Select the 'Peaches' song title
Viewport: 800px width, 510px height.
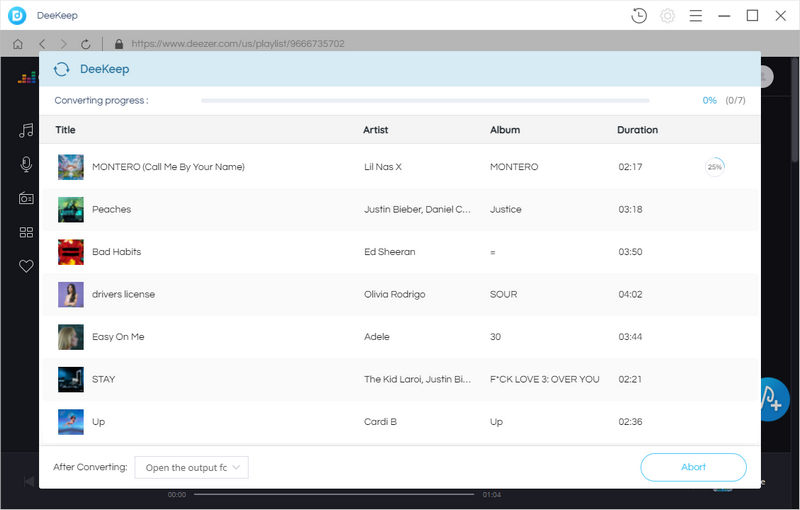tap(111, 209)
